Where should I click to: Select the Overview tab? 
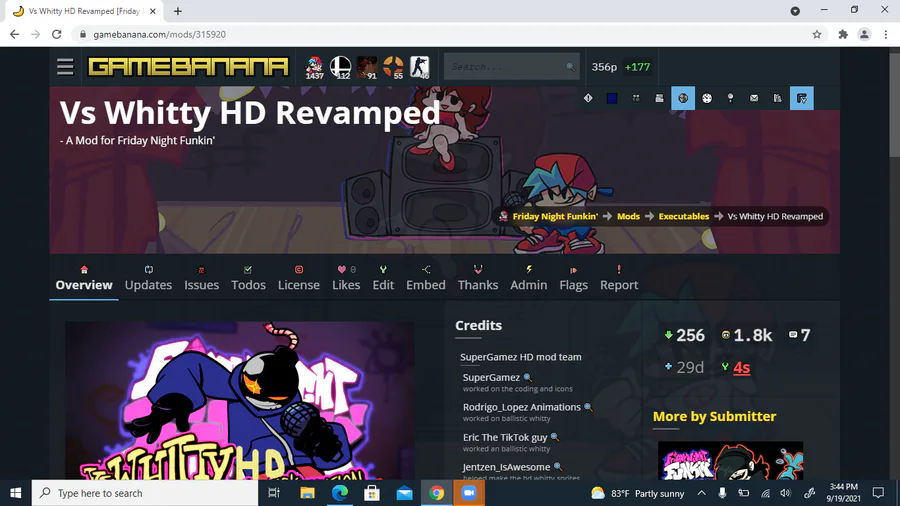[84, 278]
